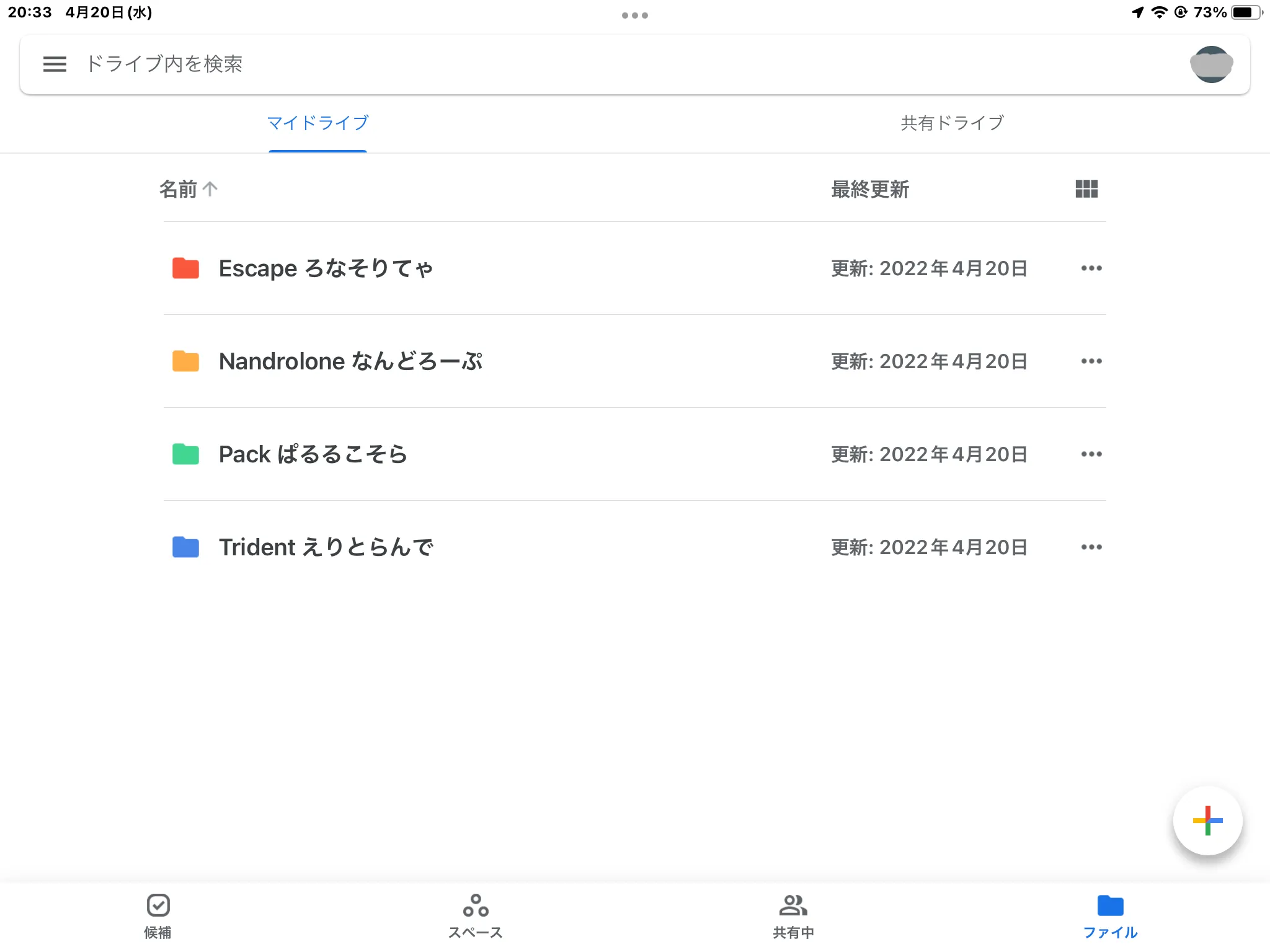1270x952 pixels.
Task: Switch to 共有ドライブ tab
Action: point(952,123)
